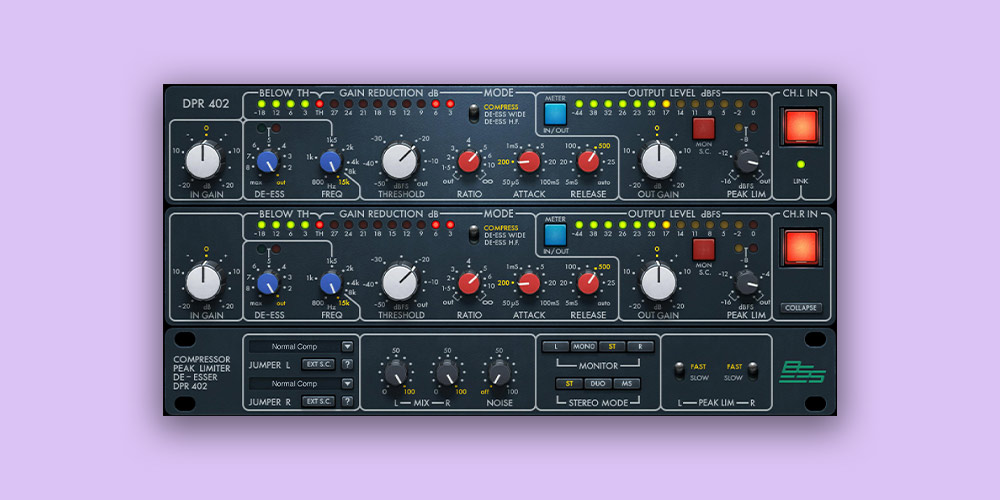The height and width of the screenshot is (500, 1000).
Task: Open the JUMPER L help question mark
Action: coord(347,364)
